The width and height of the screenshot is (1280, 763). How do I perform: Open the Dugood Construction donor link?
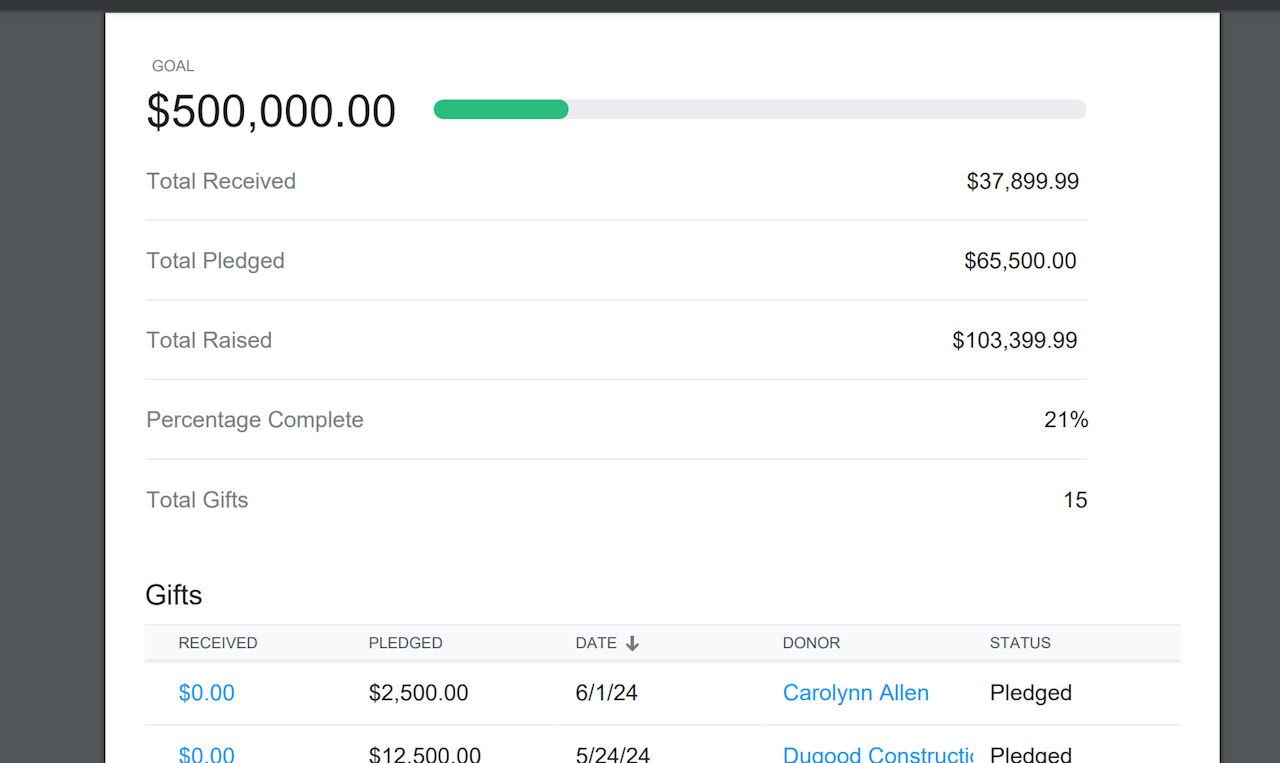[x=877, y=754]
